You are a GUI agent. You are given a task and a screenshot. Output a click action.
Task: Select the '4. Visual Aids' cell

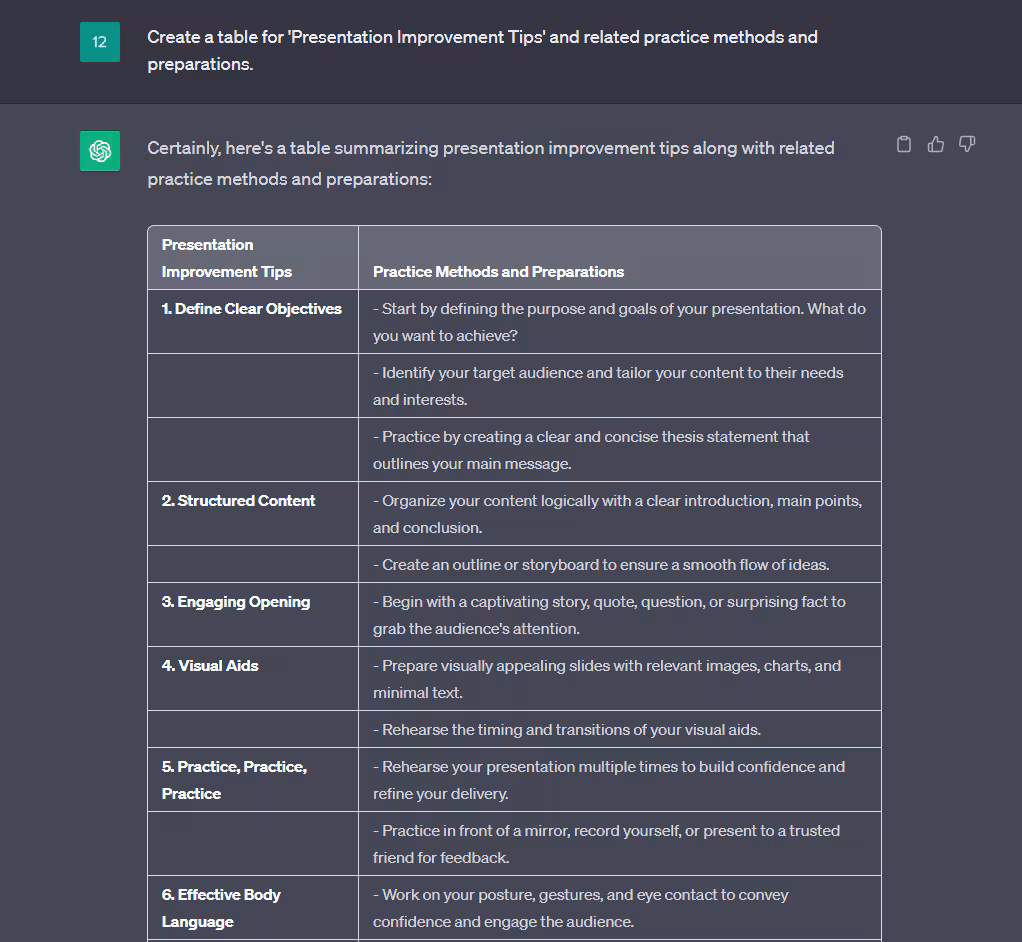[x=210, y=666]
